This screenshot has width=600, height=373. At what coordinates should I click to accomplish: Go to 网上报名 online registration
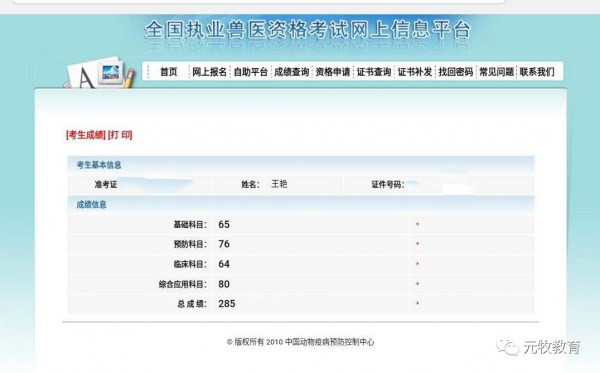pos(209,72)
